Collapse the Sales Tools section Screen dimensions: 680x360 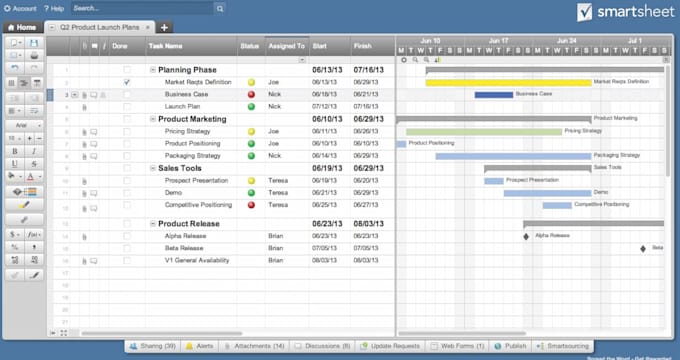[x=153, y=168]
